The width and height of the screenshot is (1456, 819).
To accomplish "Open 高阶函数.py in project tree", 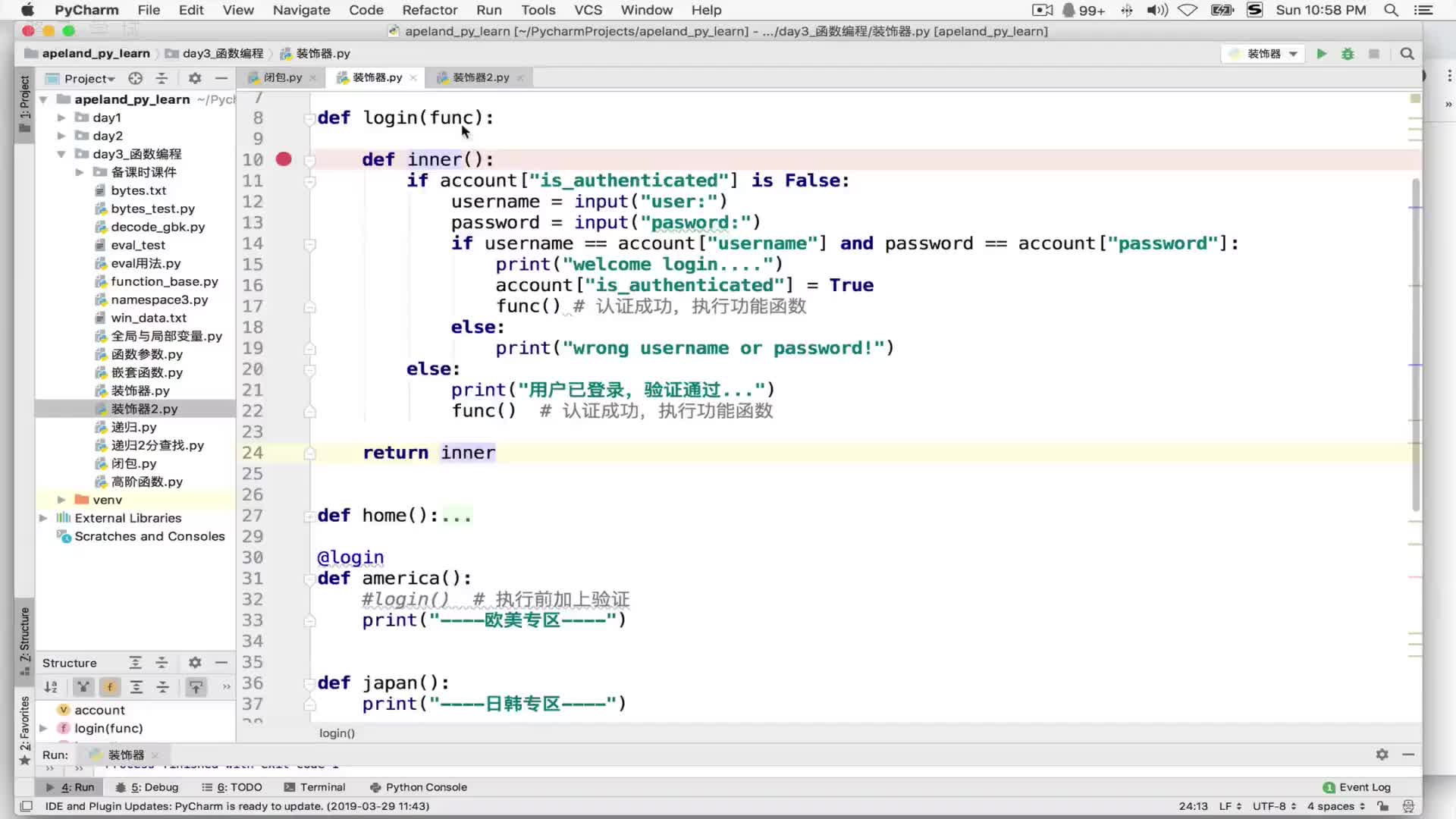I will coord(146,482).
